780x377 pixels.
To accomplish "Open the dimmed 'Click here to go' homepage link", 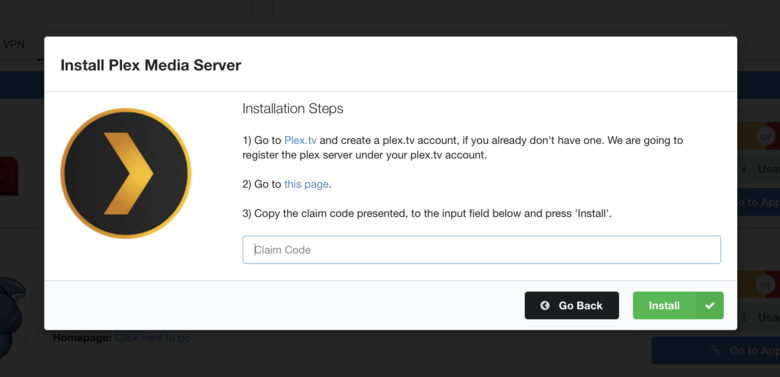I will [152, 338].
